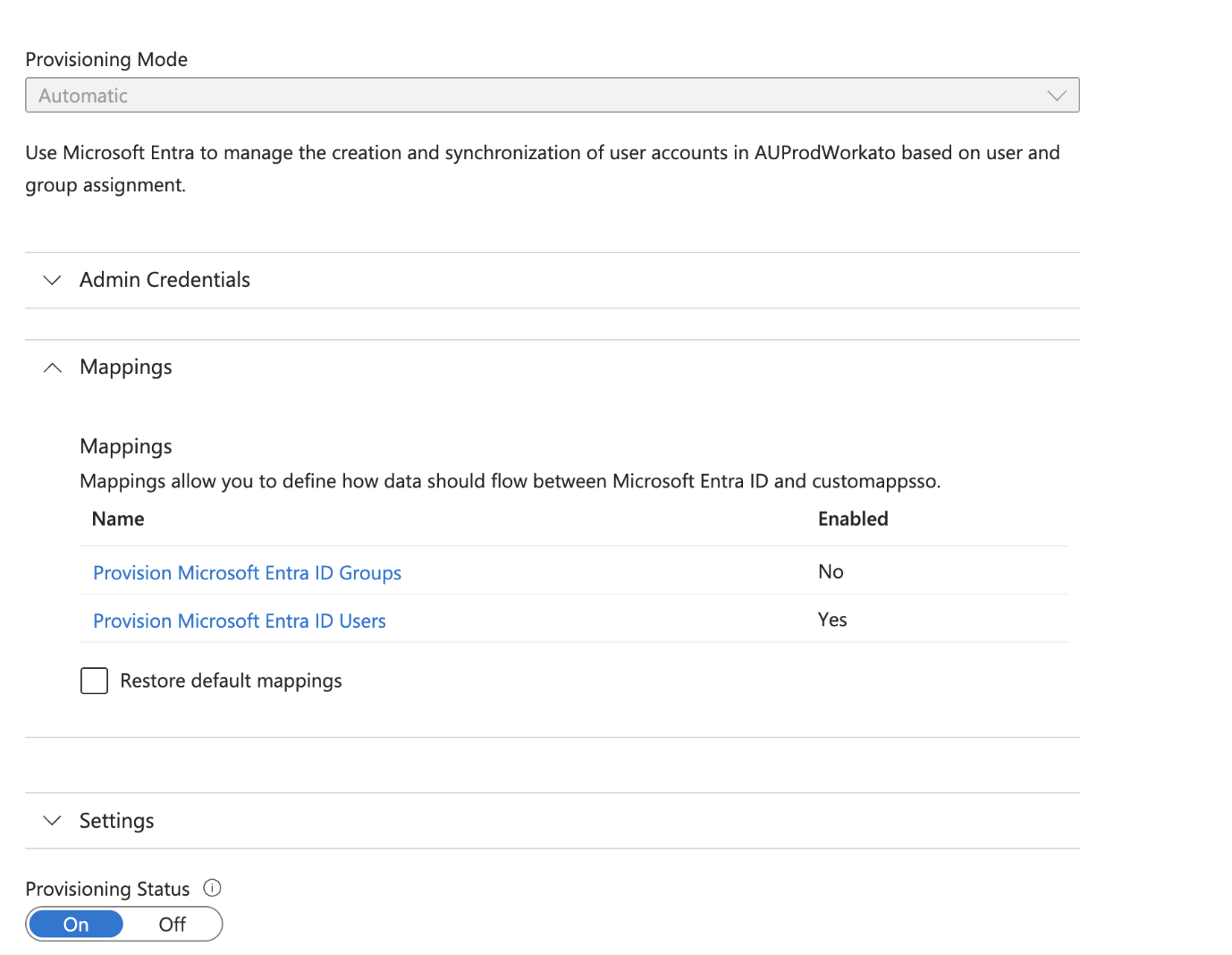Click the Settings expand chevron icon
Screen dimensions: 1232x955
coord(52,821)
